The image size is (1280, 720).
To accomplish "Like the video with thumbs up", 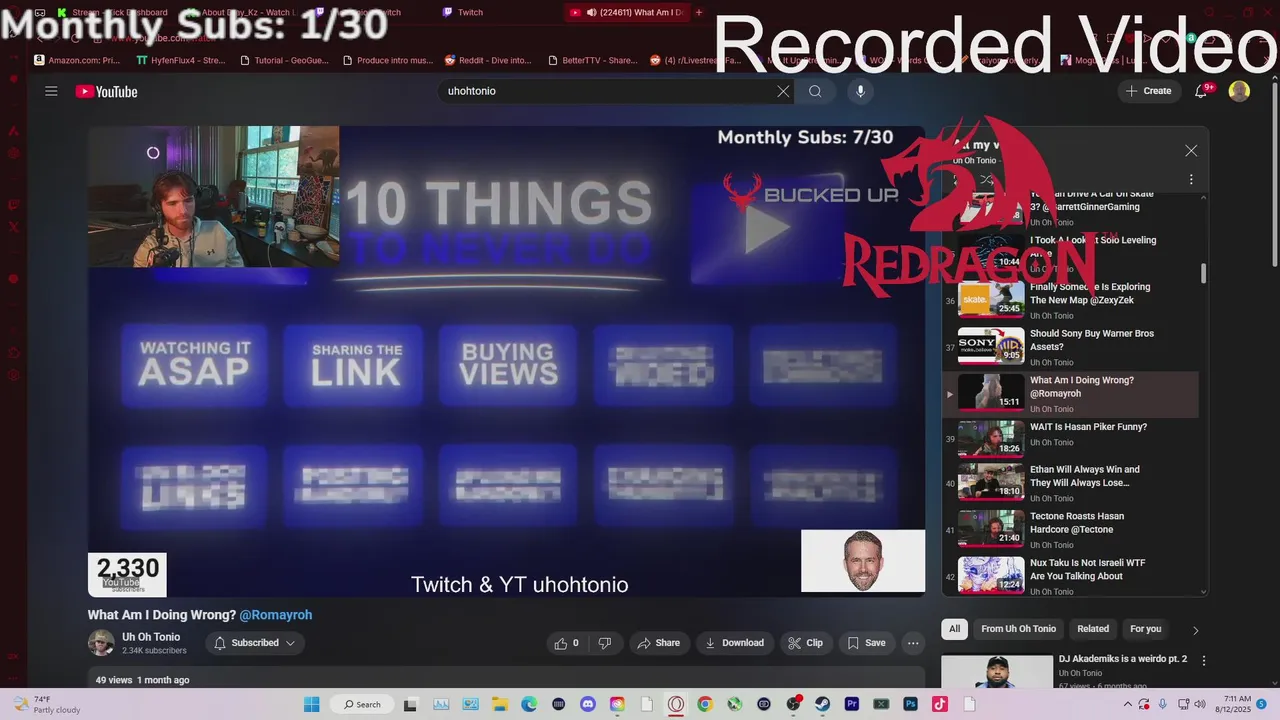I will point(567,643).
